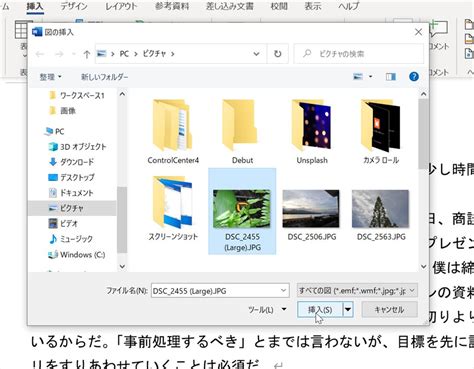Open the 整理 dropdown menu
Image resolution: width=474 pixels, height=369 pixels.
tap(50, 77)
